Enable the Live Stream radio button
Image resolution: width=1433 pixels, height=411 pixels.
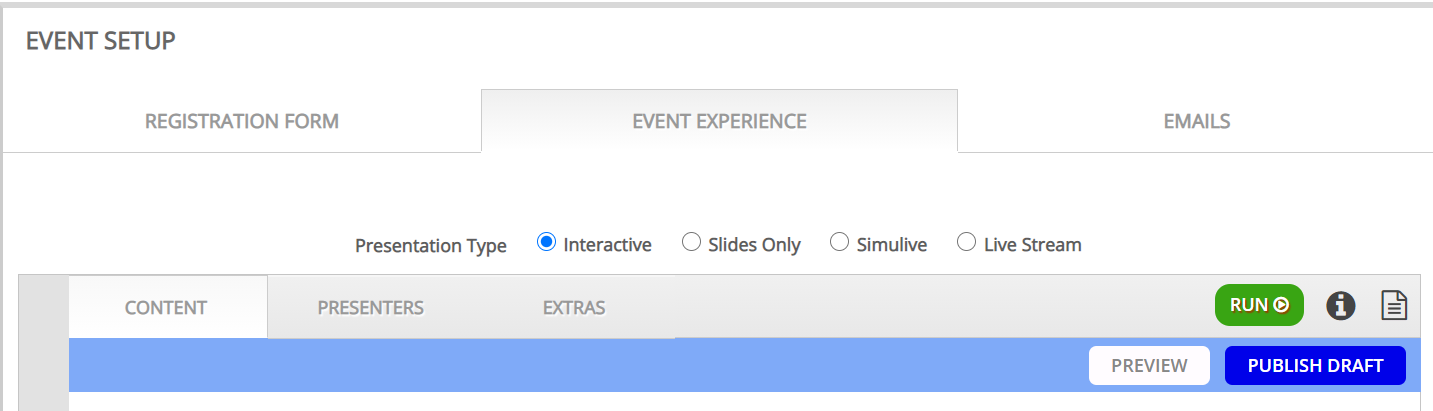pyautogui.click(x=966, y=242)
